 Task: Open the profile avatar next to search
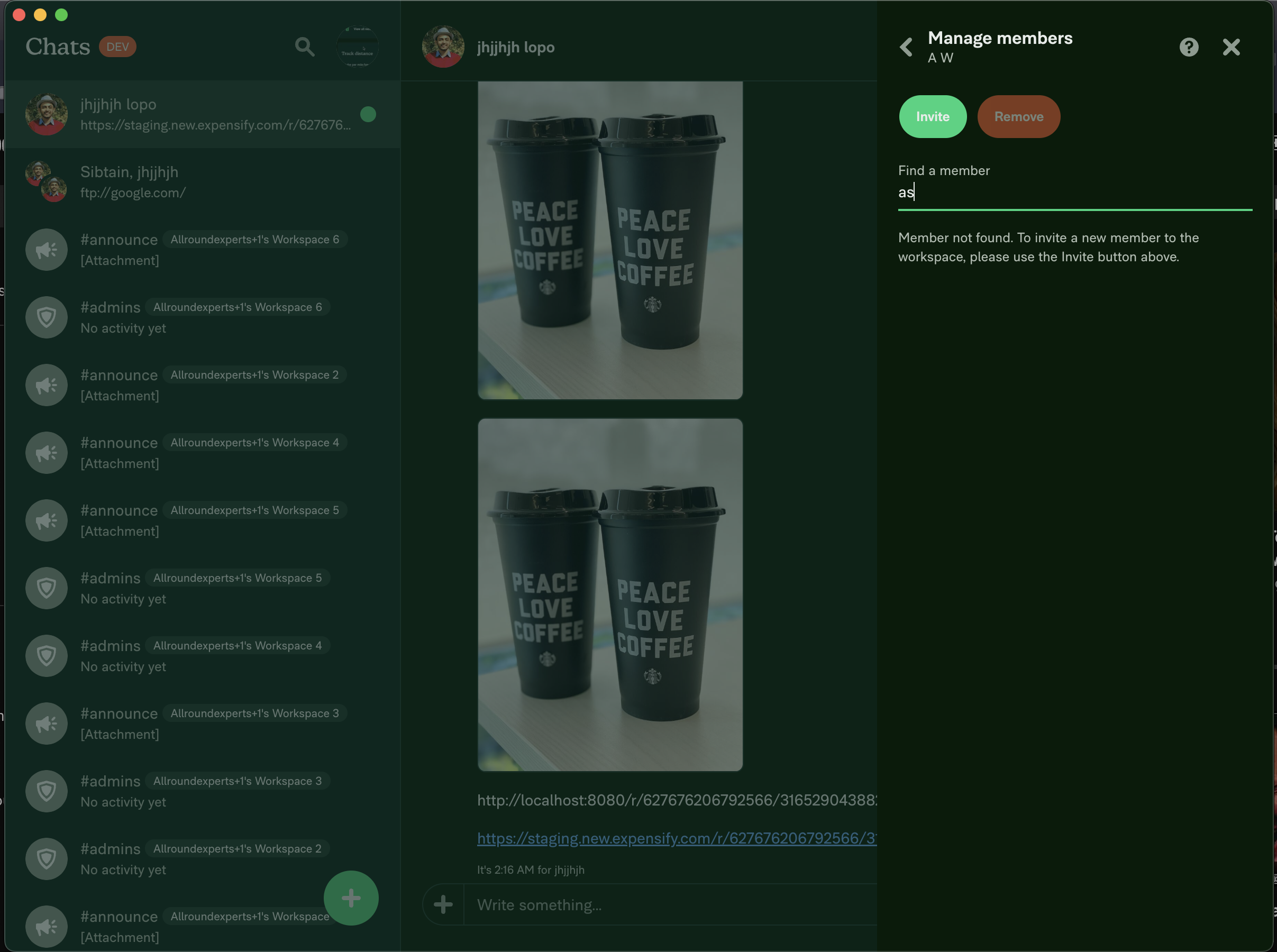[357, 47]
